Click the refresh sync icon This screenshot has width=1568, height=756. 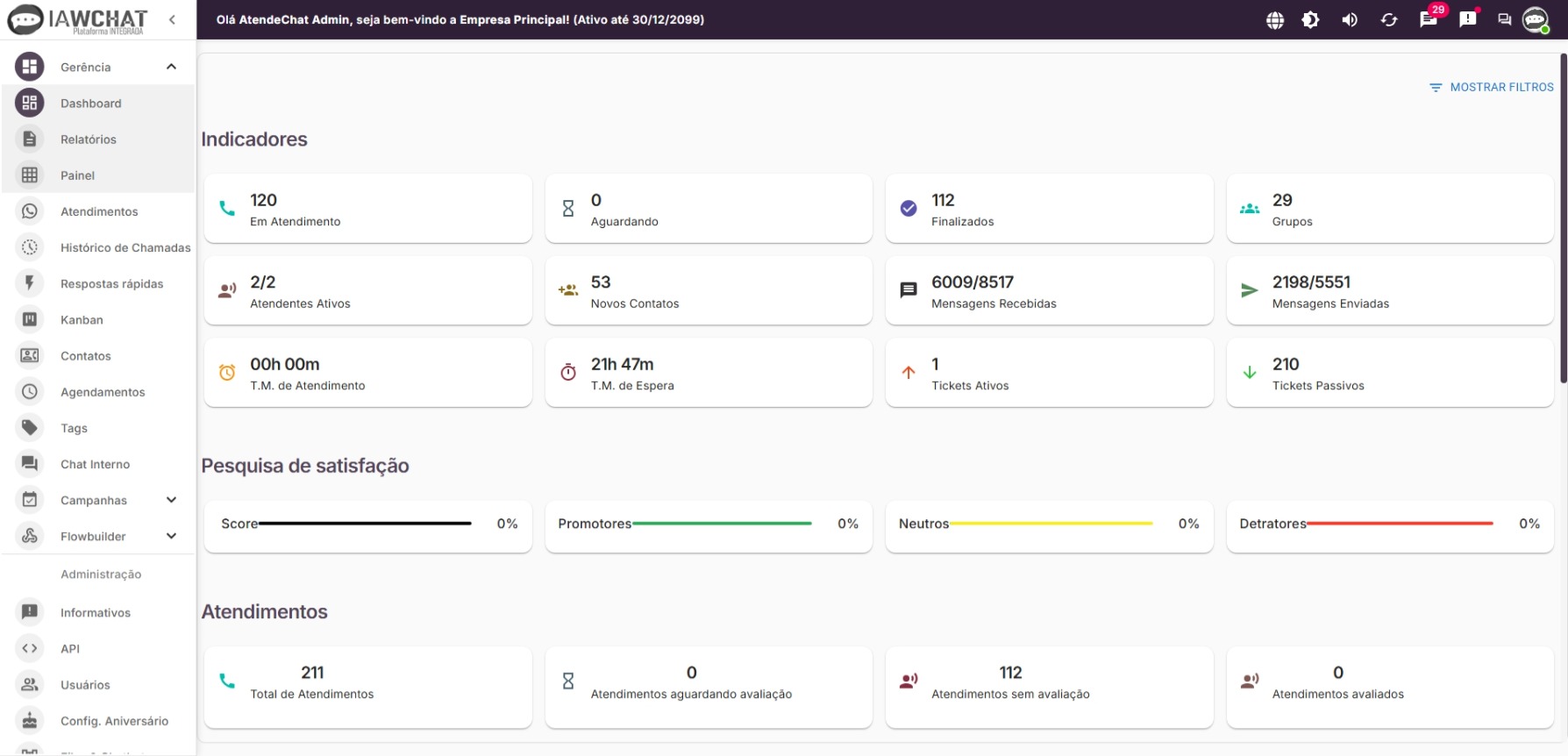(1389, 20)
